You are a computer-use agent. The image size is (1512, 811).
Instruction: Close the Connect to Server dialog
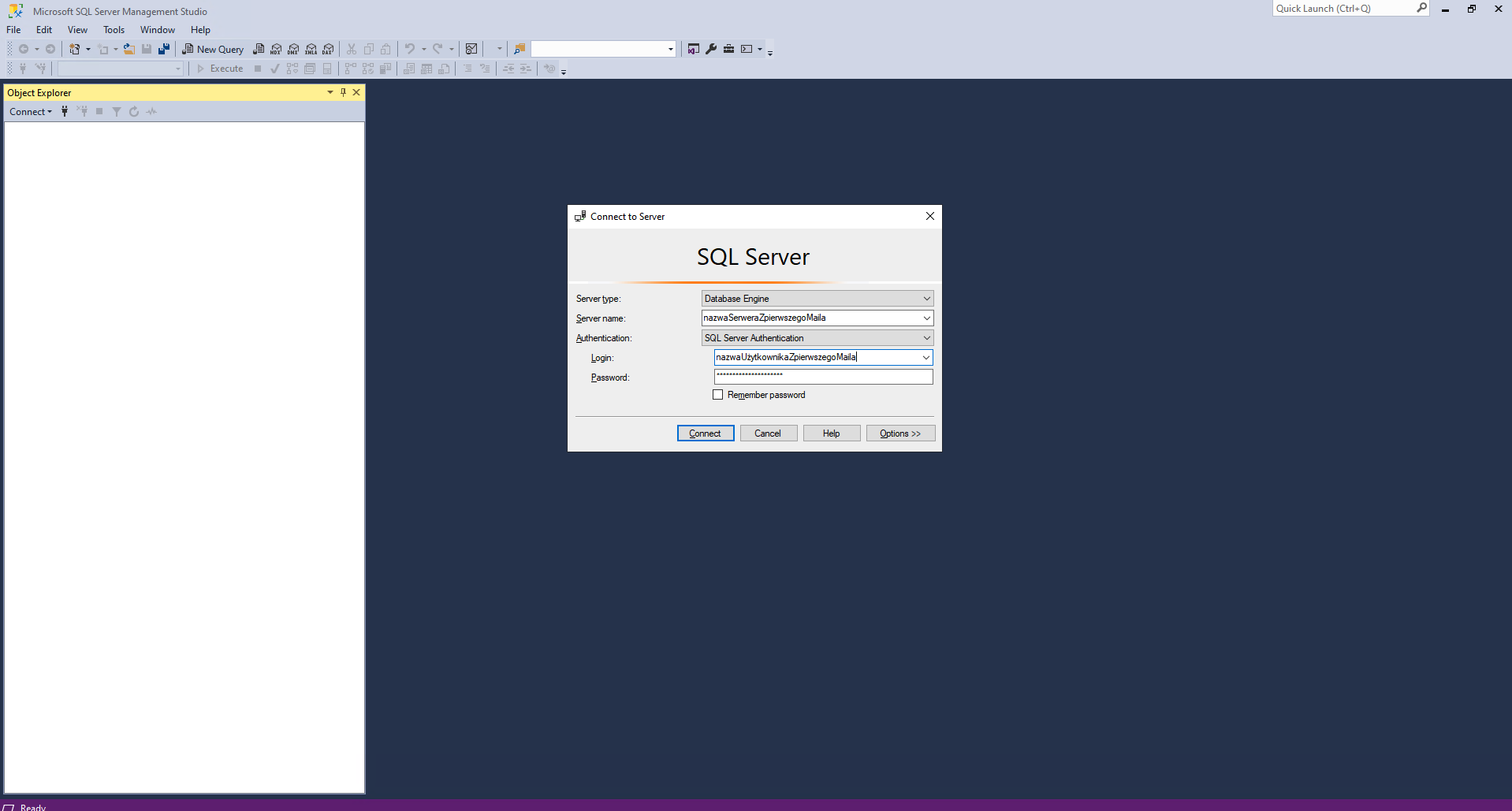click(x=930, y=216)
